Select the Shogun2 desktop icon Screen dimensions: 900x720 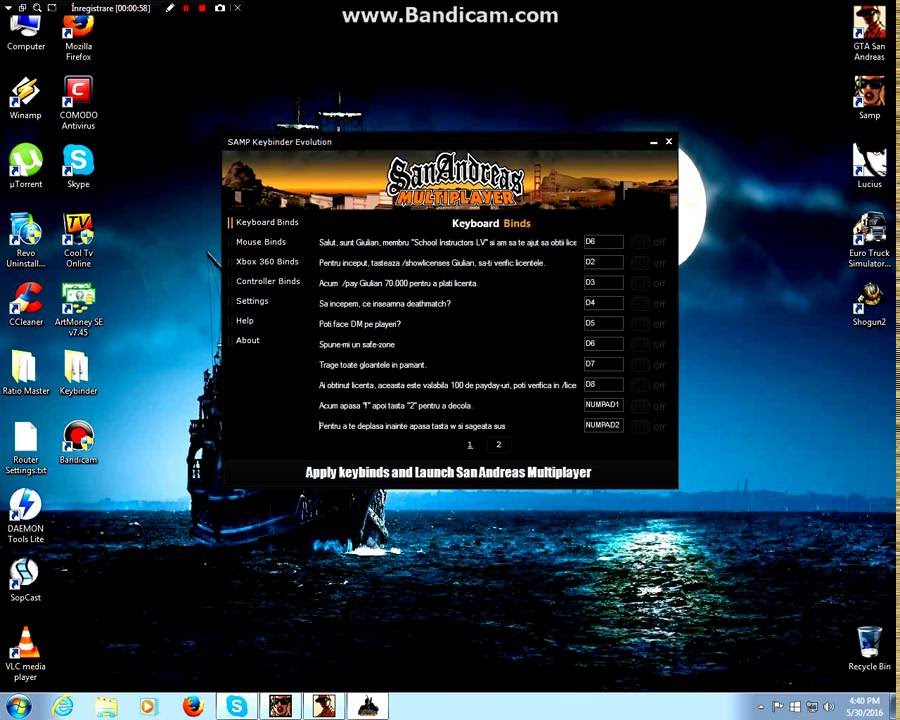(x=869, y=304)
